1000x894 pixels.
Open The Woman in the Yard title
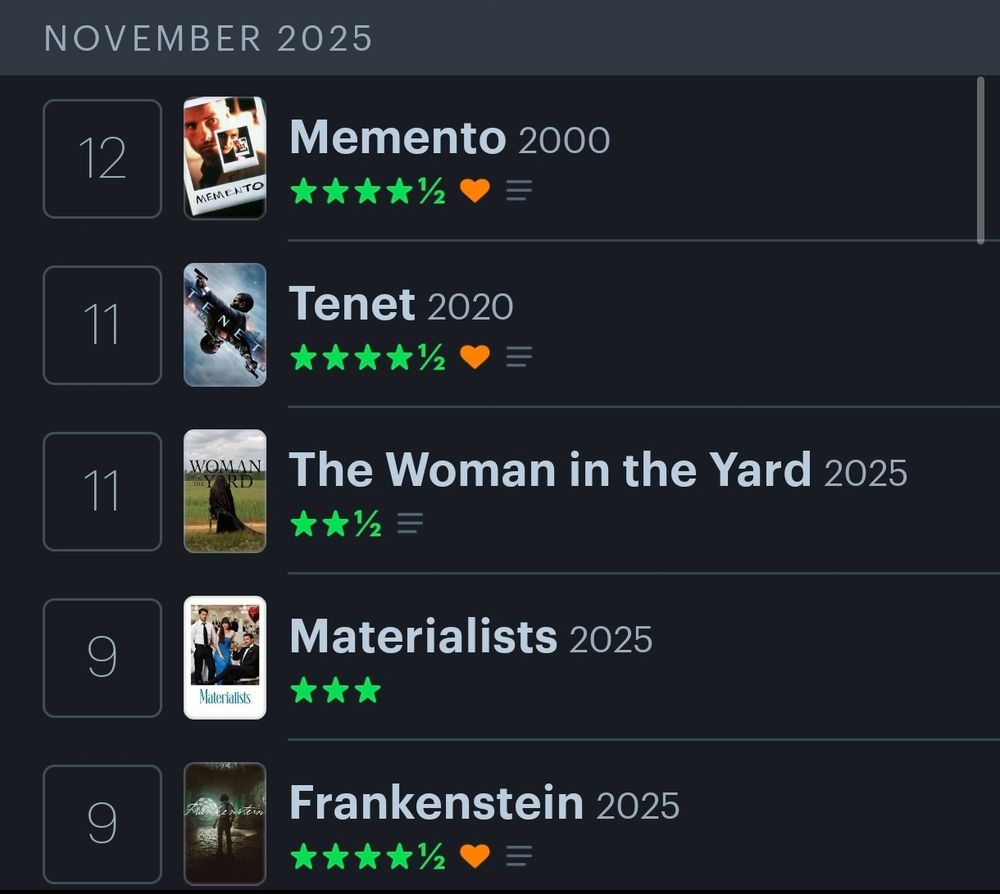(x=549, y=470)
